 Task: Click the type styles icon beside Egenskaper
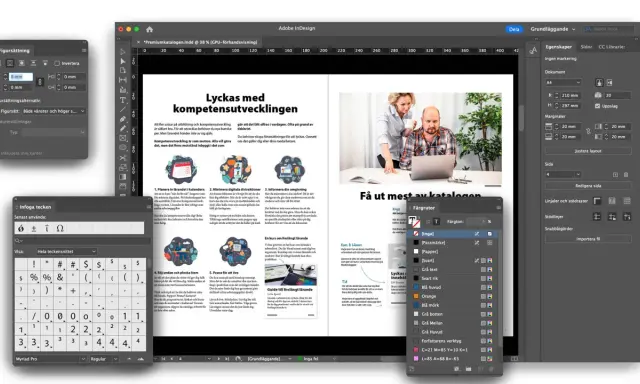tap(533, 50)
